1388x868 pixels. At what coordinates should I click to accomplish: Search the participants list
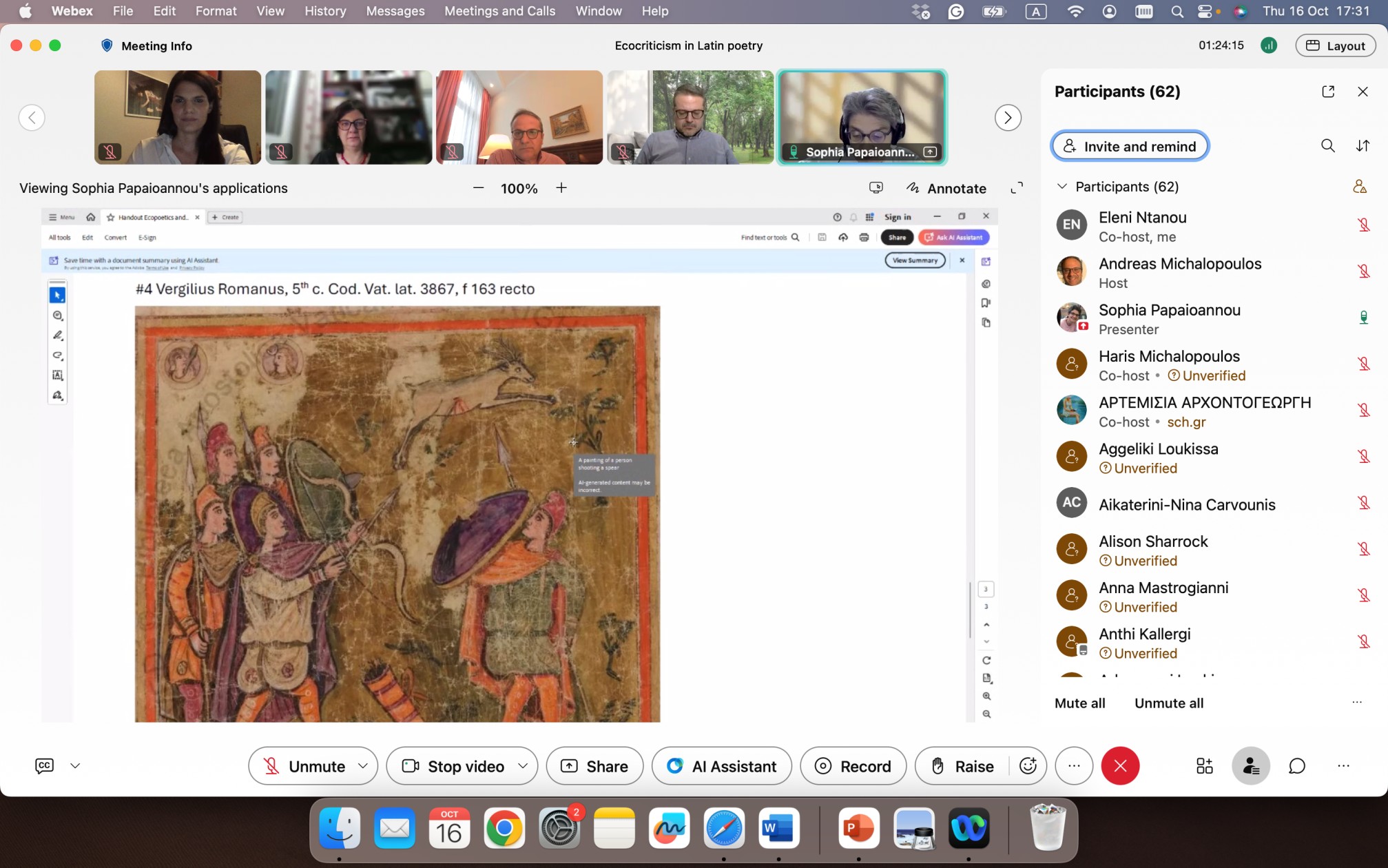click(1327, 145)
